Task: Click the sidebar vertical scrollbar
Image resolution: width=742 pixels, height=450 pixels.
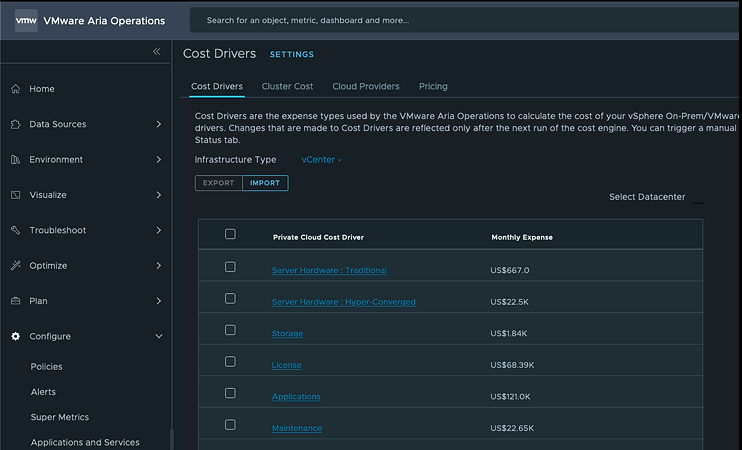Action: (x=172, y=439)
